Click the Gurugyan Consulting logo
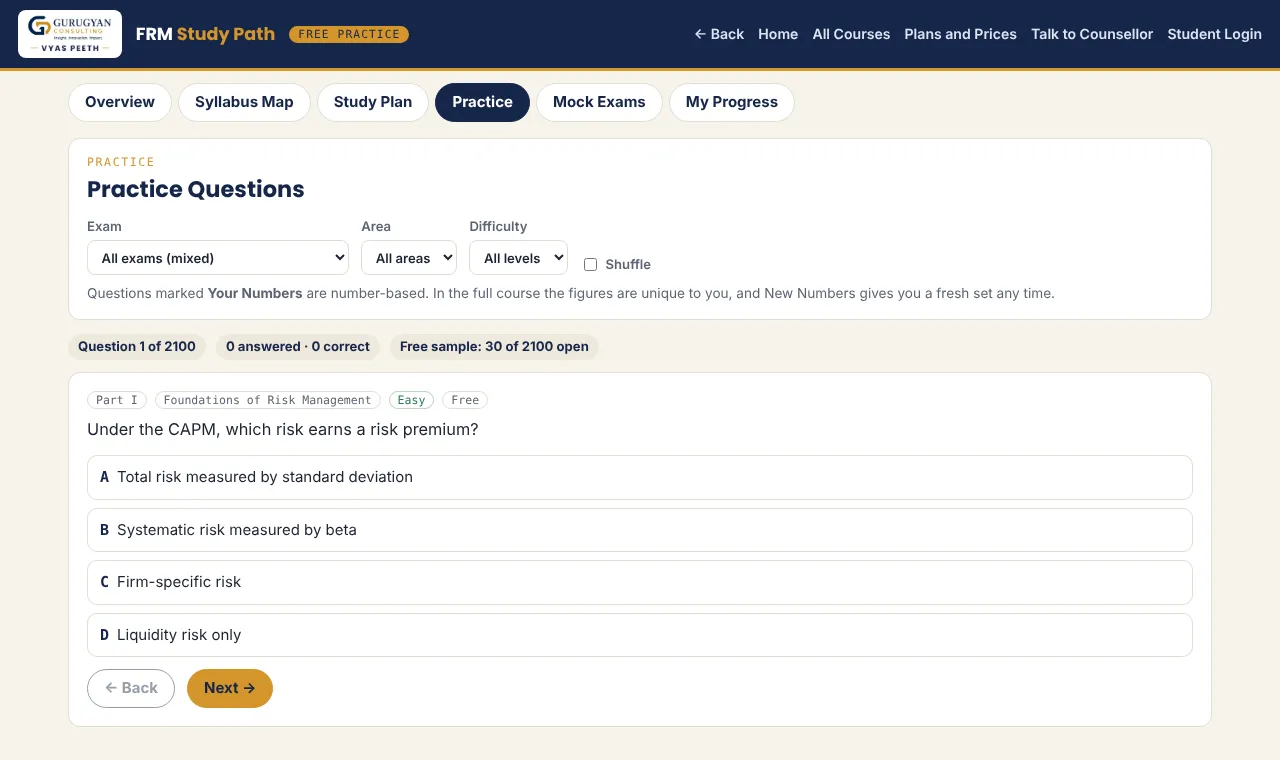 [70, 34]
